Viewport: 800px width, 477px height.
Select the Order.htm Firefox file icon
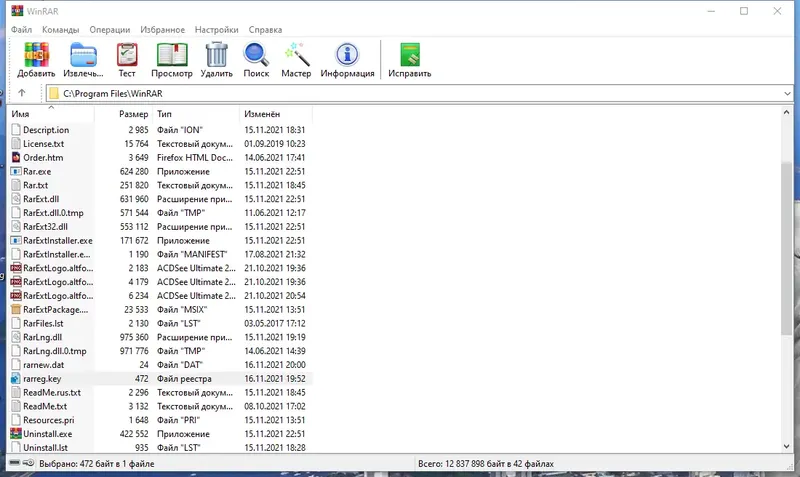tap(16, 157)
